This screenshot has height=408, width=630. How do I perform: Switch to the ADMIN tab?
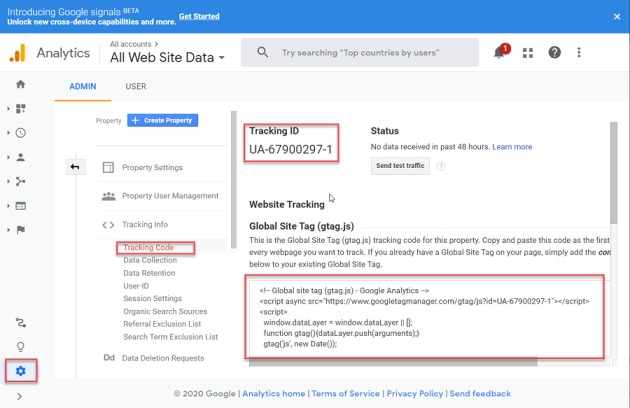83,86
